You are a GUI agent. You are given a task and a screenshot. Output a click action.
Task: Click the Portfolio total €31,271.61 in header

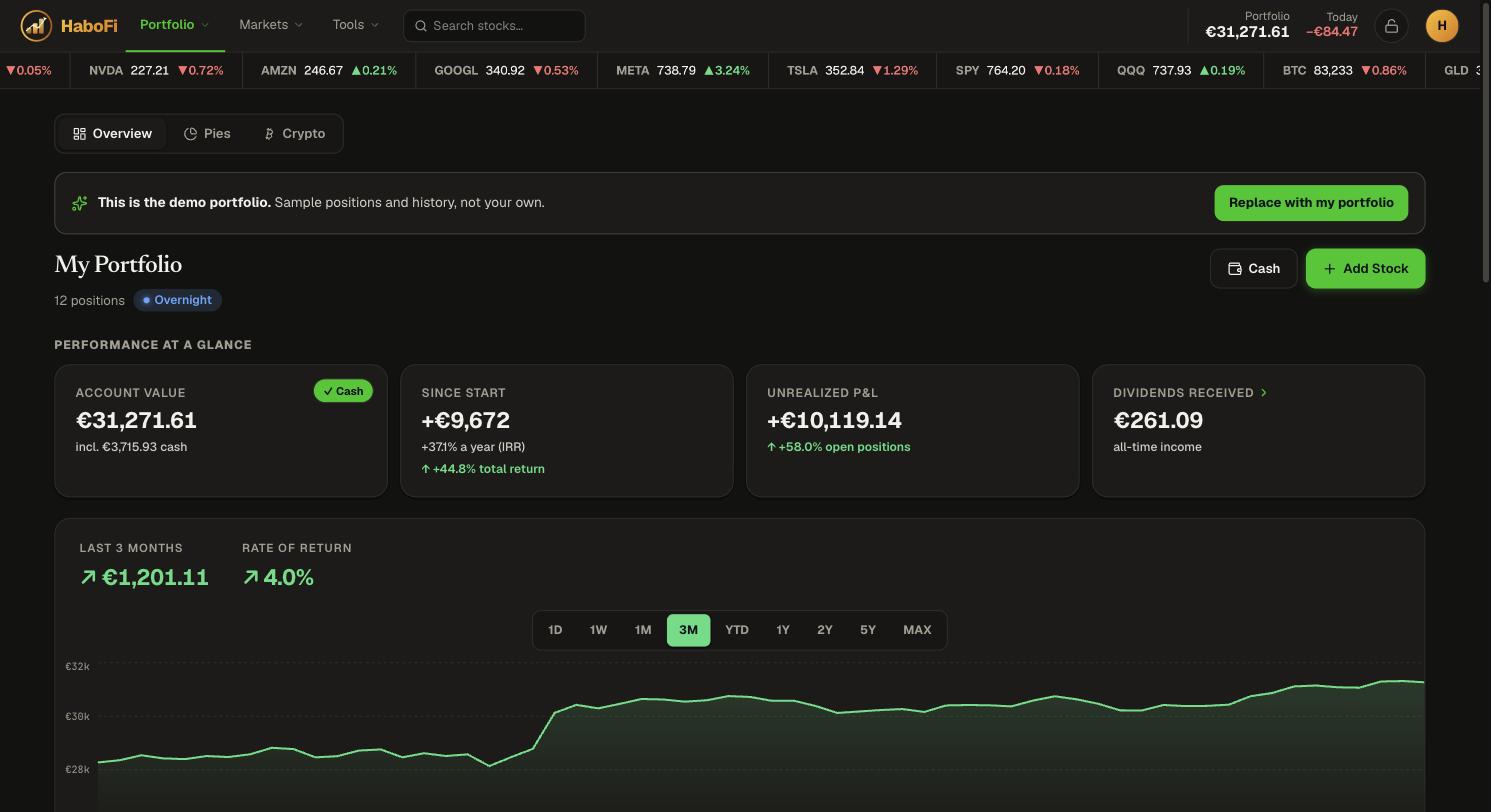[x=1247, y=32]
